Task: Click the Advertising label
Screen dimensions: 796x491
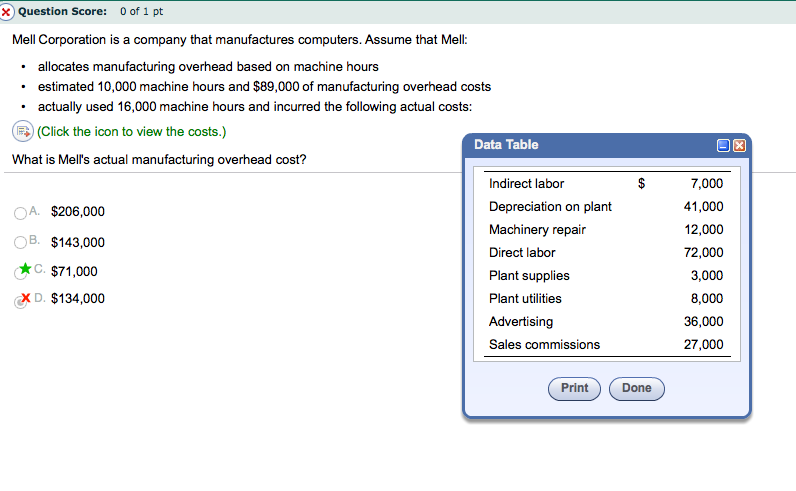Action: click(x=521, y=321)
